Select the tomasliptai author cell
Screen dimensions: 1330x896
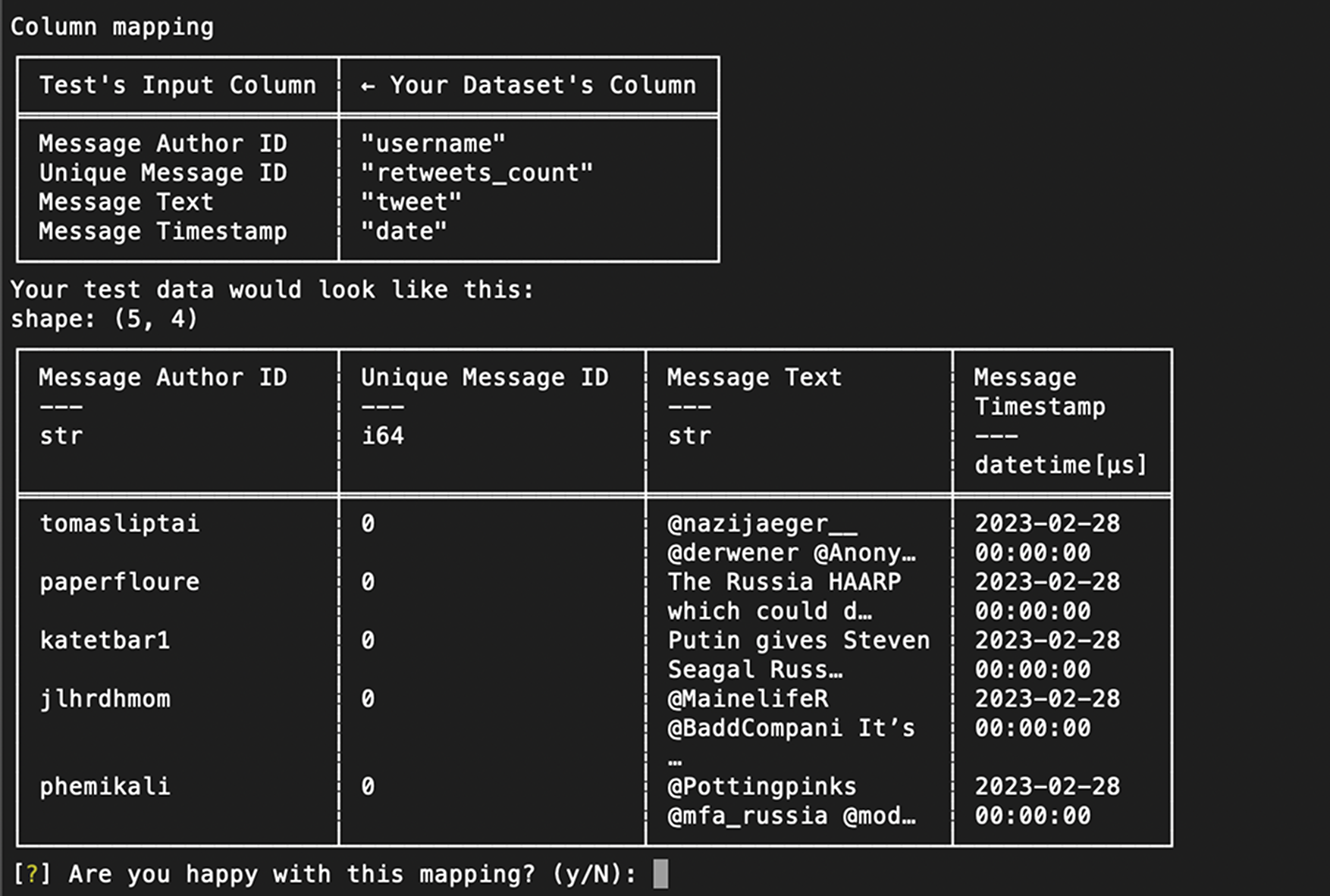[120, 523]
